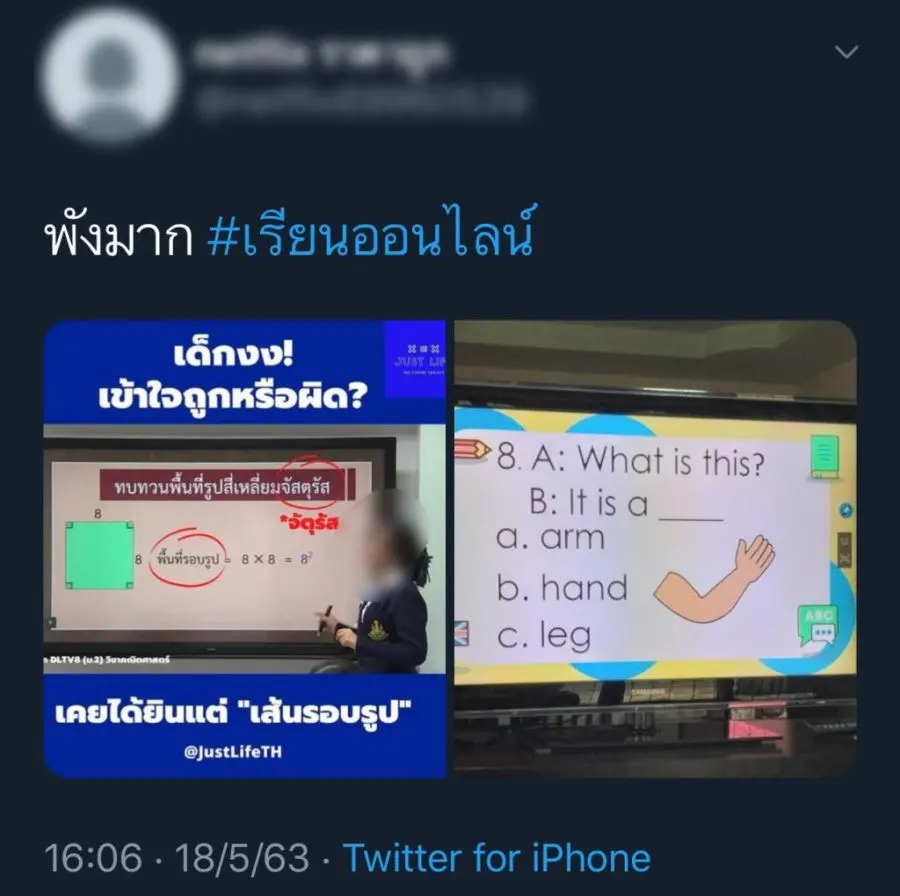
Task: Click the ABC chat bubble icon
Action: (x=818, y=626)
